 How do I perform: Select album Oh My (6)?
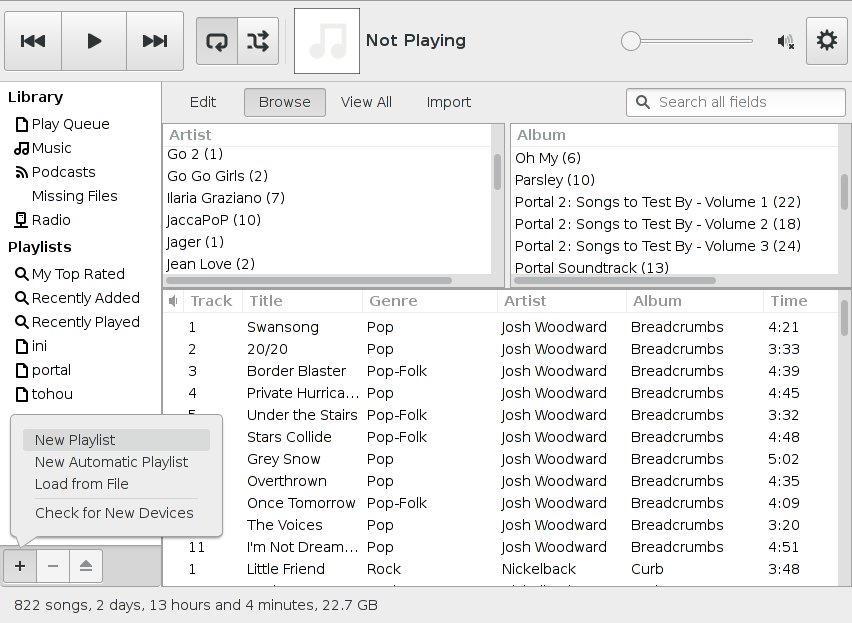pos(674,158)
